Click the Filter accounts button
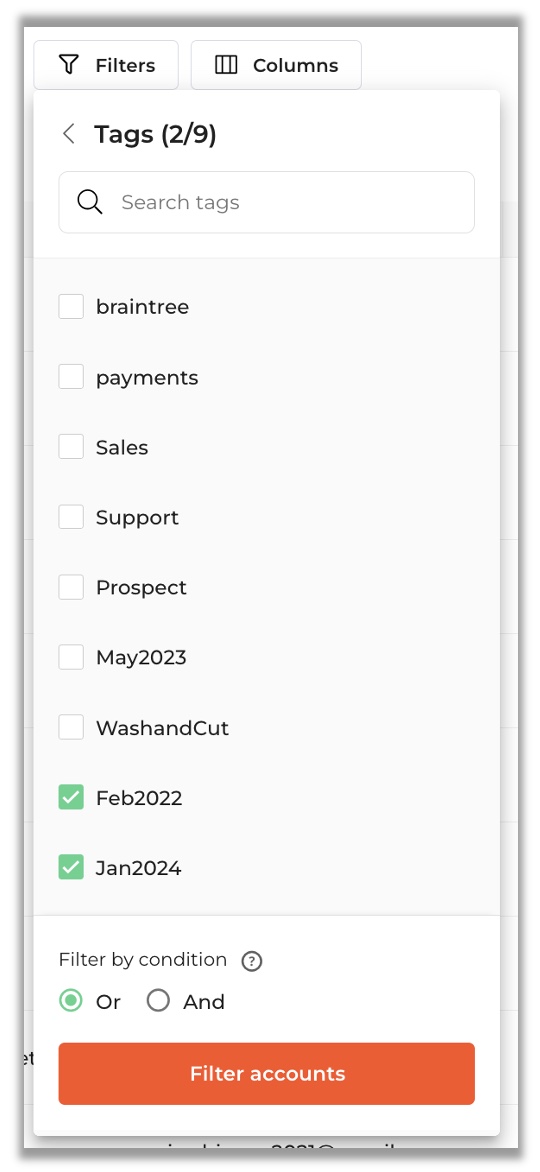This screenshot has height=1172, width=540. 266,1073
